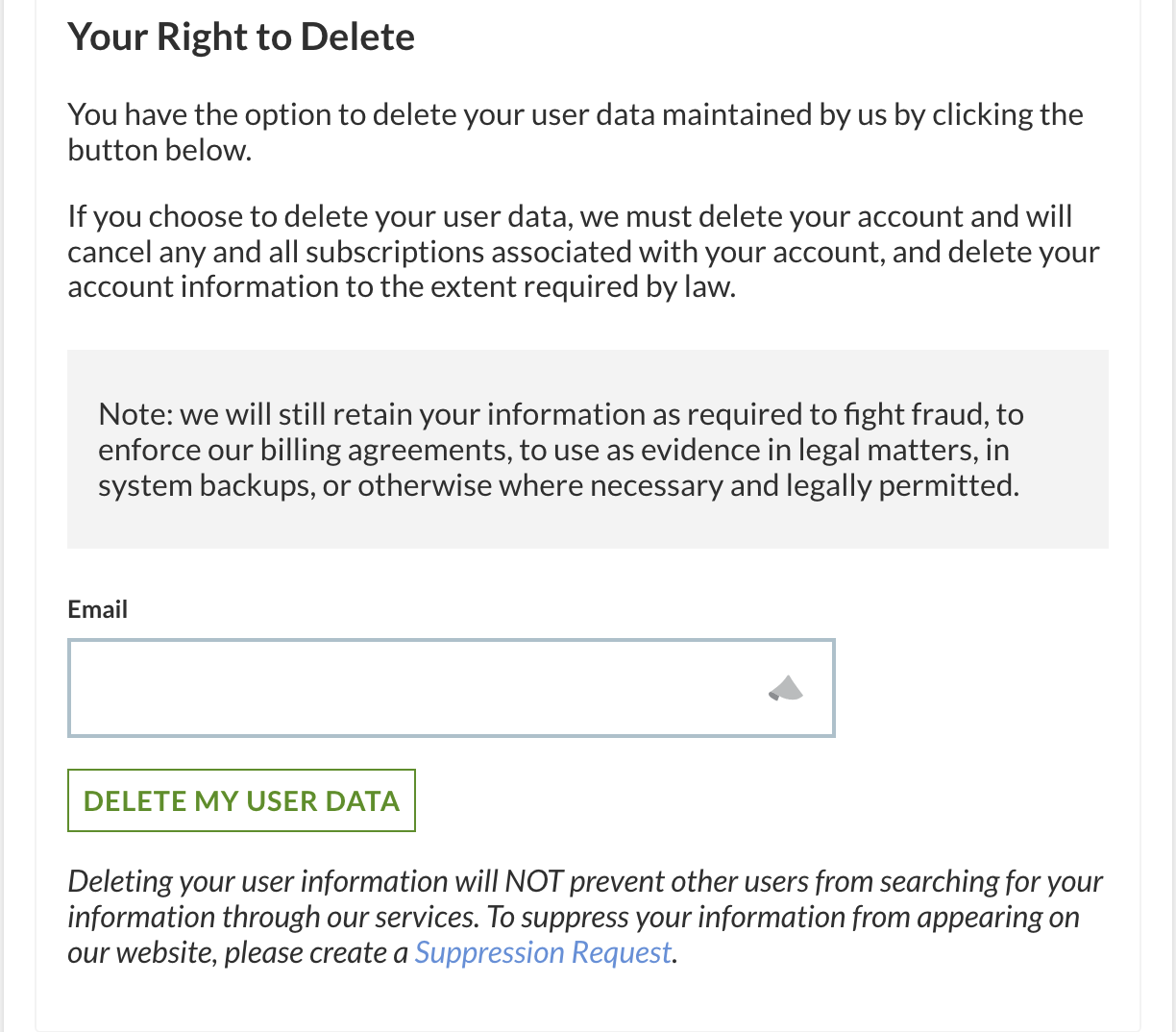Click 'legal matters' text in note
Viewport: 1176px width, 1032px height.
(880, 450)
